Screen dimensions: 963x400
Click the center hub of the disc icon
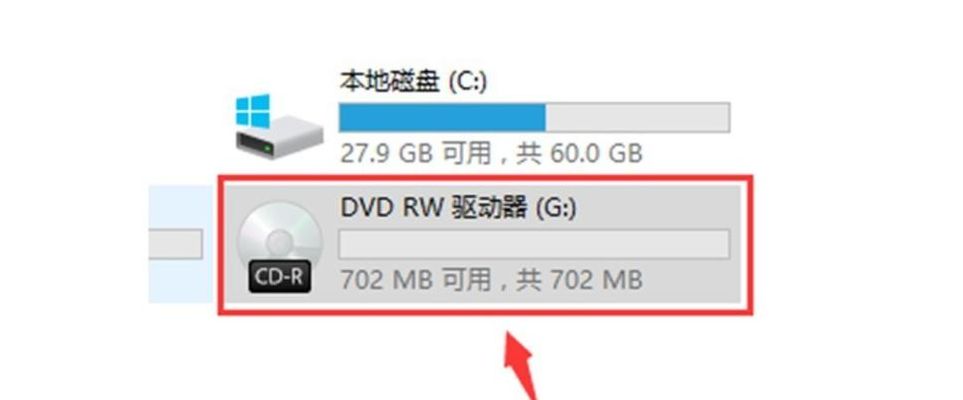(280, 239)
